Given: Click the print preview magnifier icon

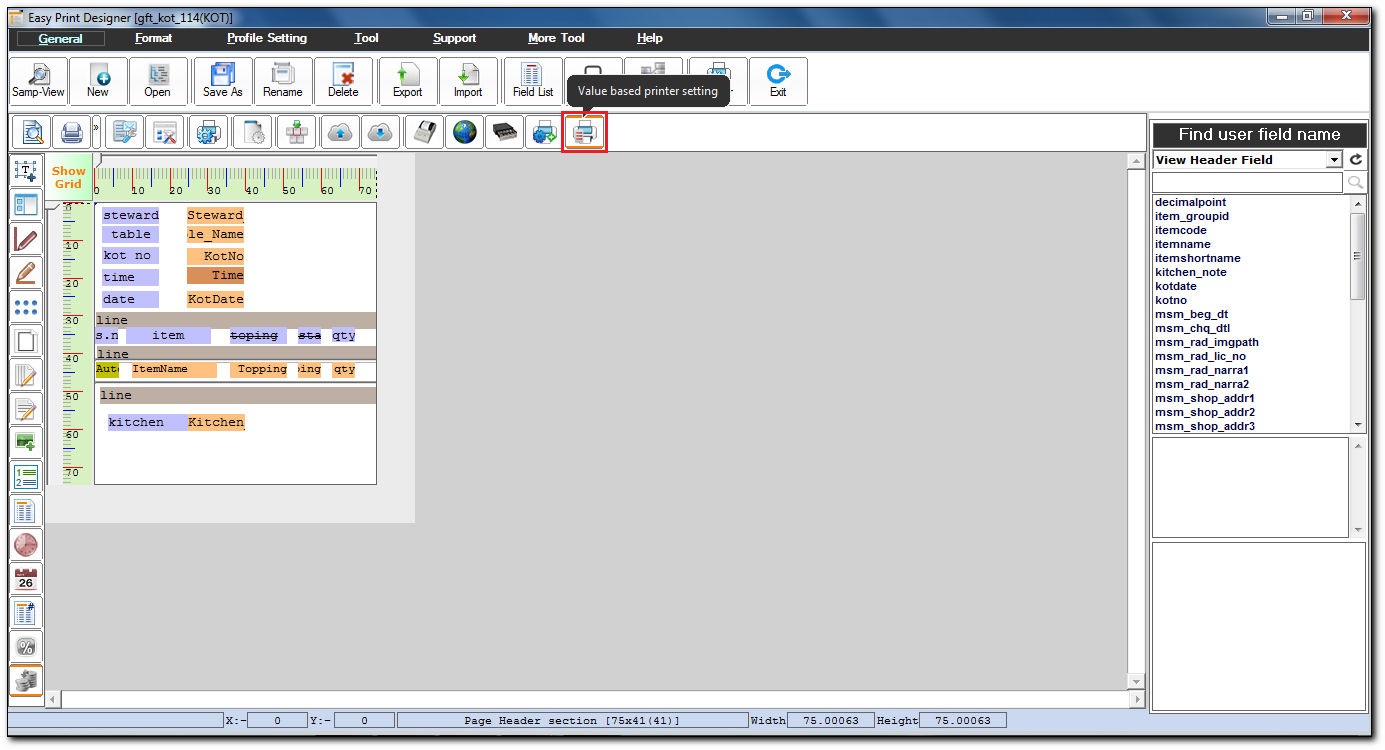Looking at the screenshot, I should [33, 132].
